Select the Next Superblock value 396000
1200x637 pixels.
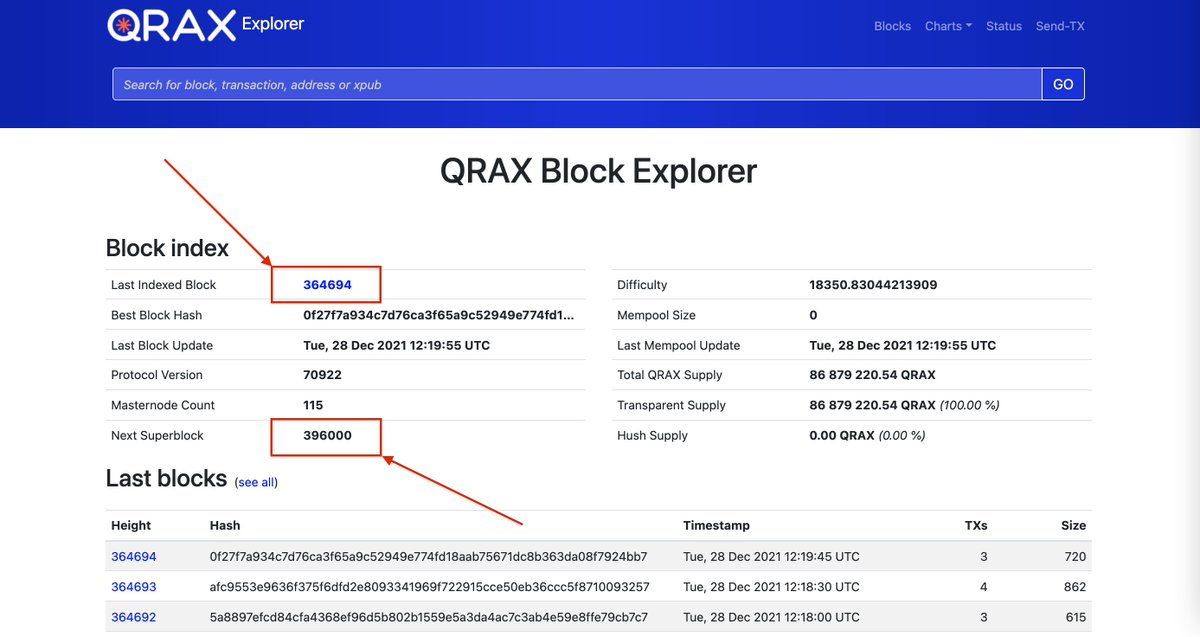tap(327, 435)
